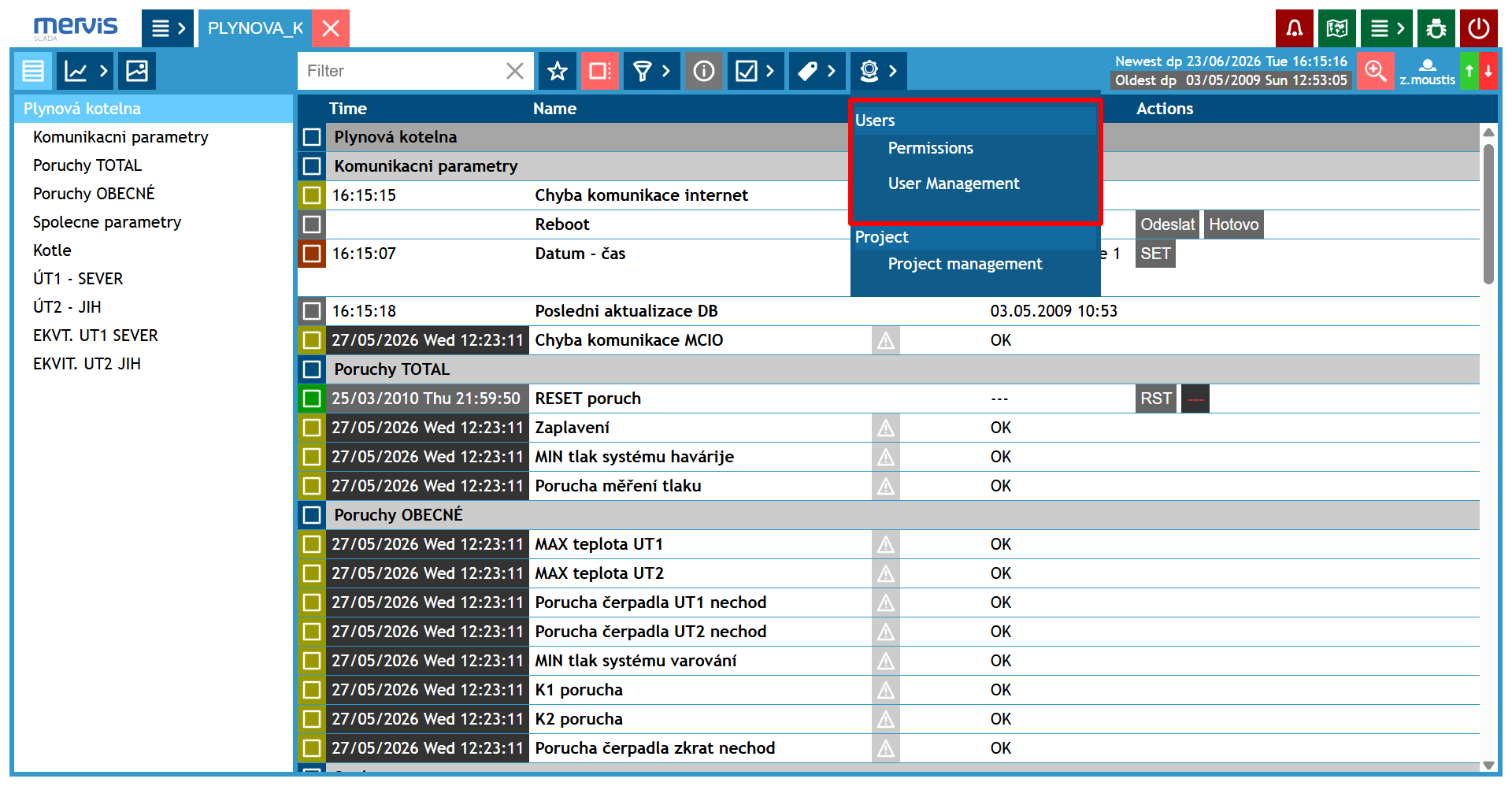Tick the Komunikacni parametry group checkbox

pyautogui.click(x=312, y=166)
